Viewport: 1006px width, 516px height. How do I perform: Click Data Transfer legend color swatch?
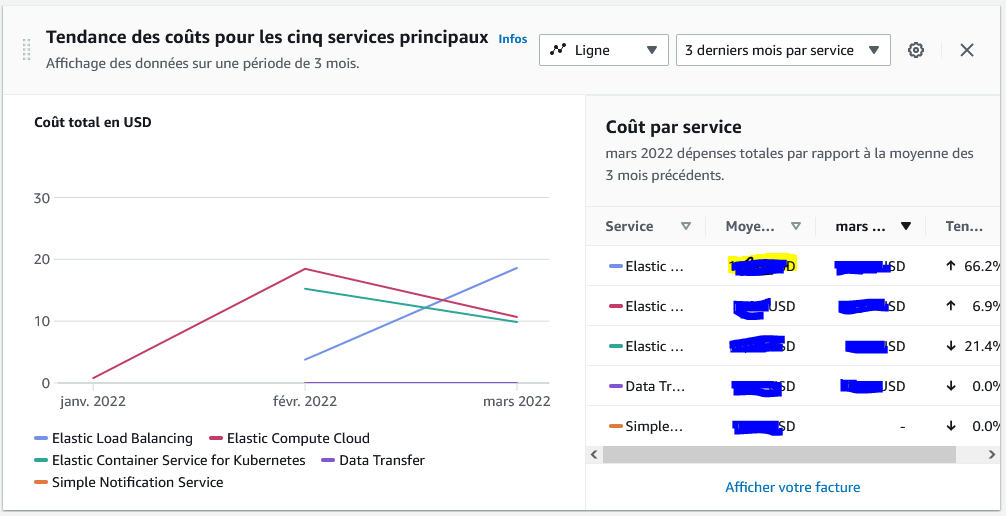pos(328,461)
